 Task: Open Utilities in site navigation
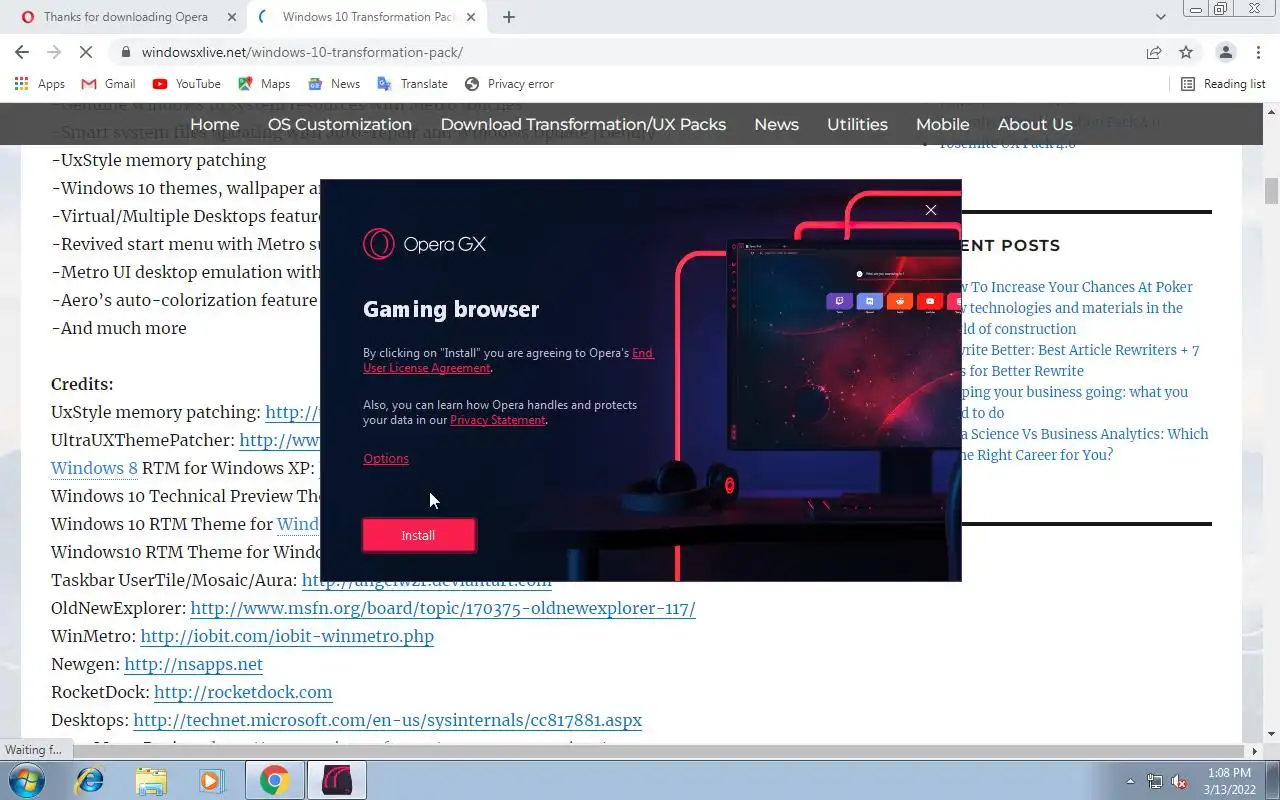tap(857, 124)
